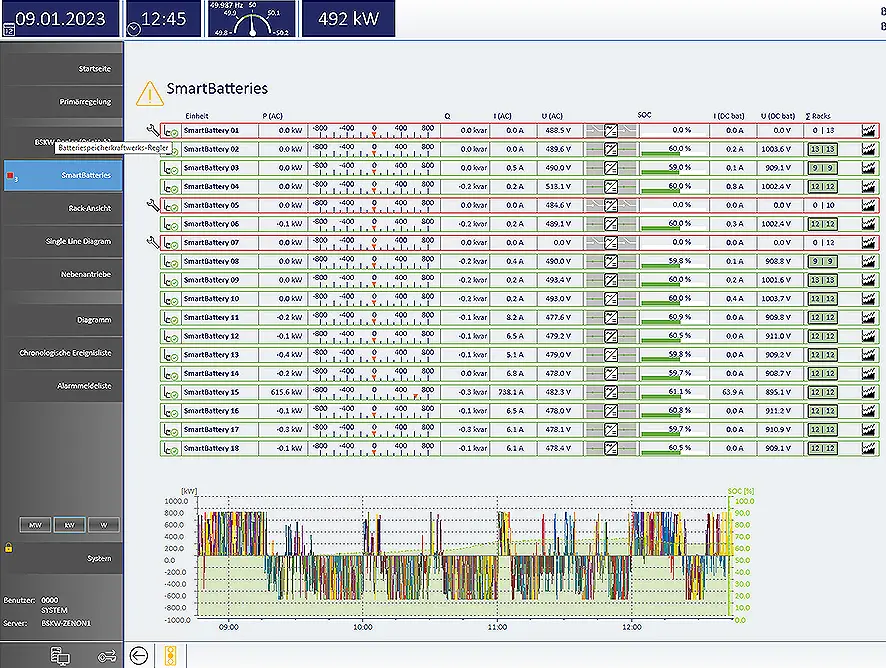
Task: Open Alarmmeldeliste
Action: coord(63,385)
